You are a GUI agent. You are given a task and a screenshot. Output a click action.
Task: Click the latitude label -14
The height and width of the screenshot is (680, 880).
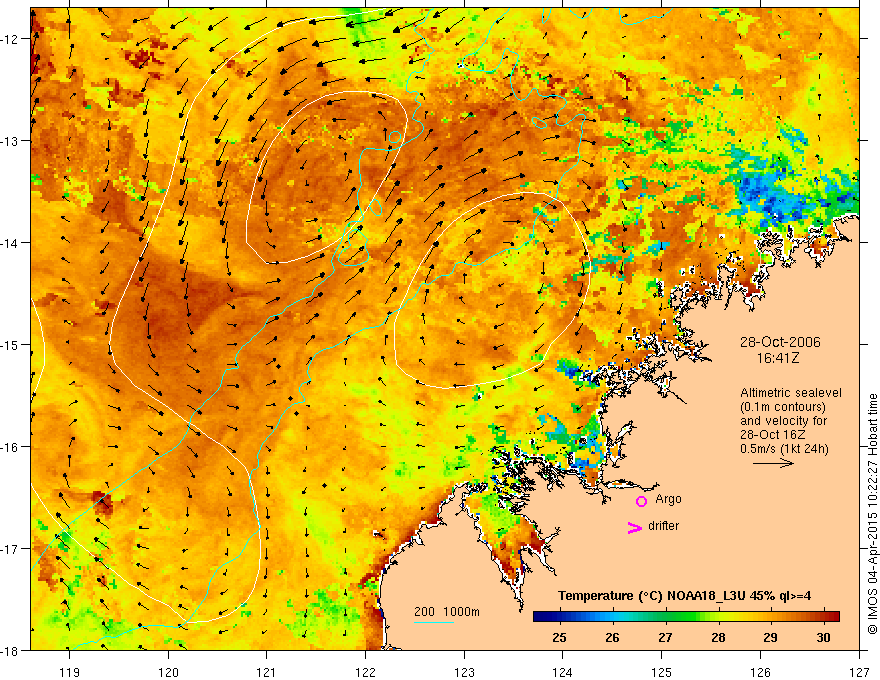(x=10, y=243)
